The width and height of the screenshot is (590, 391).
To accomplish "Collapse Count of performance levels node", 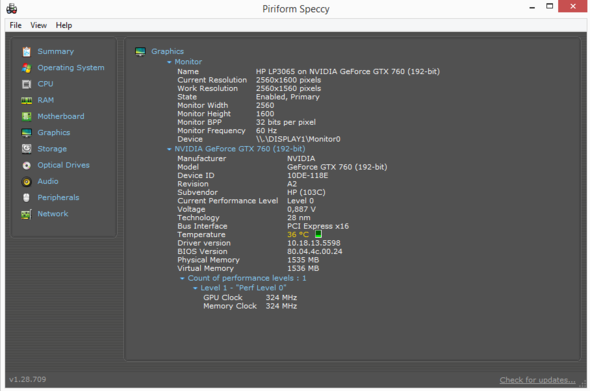I will click(182, 278).
